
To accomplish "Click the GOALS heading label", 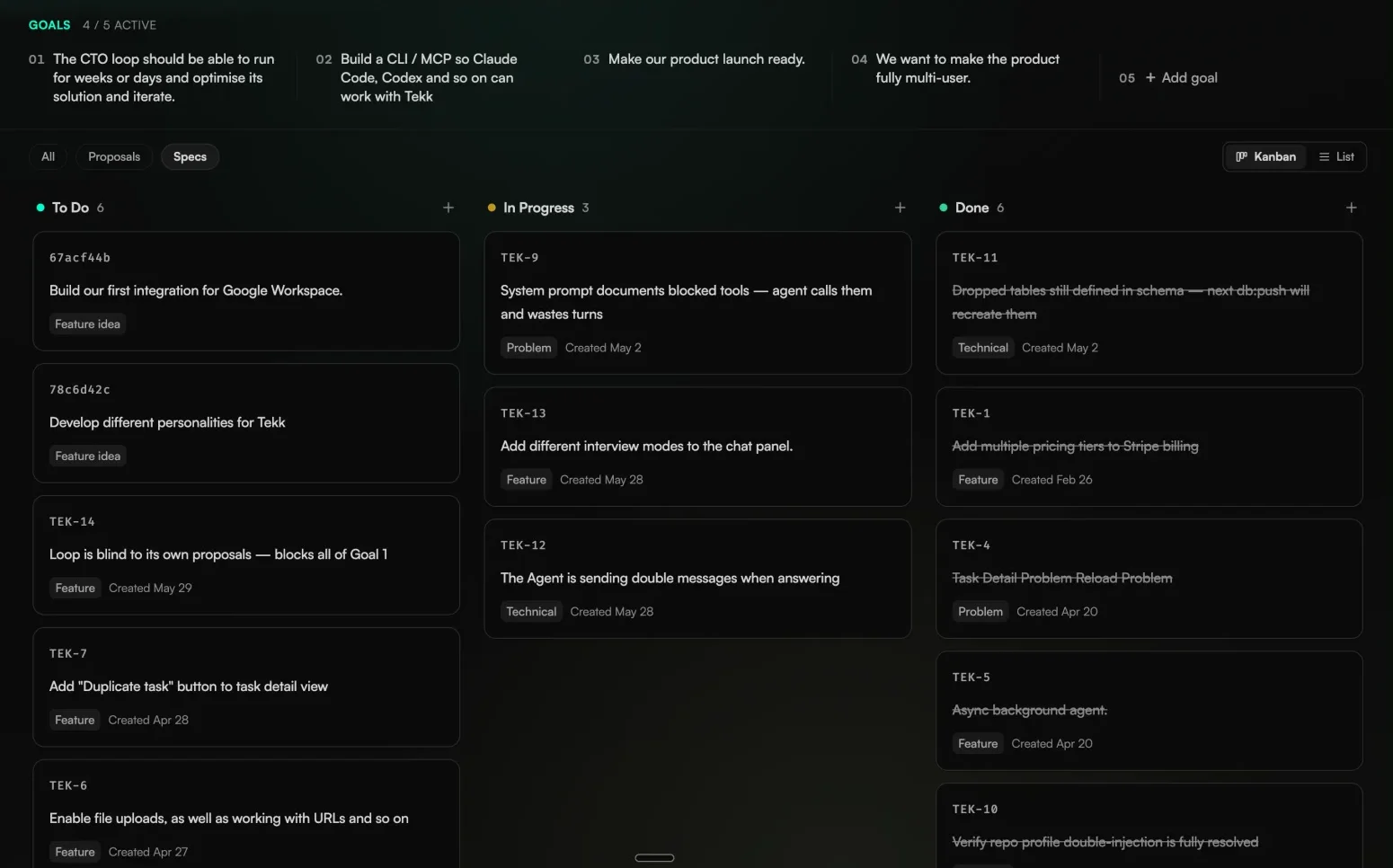I will [49, 25].
